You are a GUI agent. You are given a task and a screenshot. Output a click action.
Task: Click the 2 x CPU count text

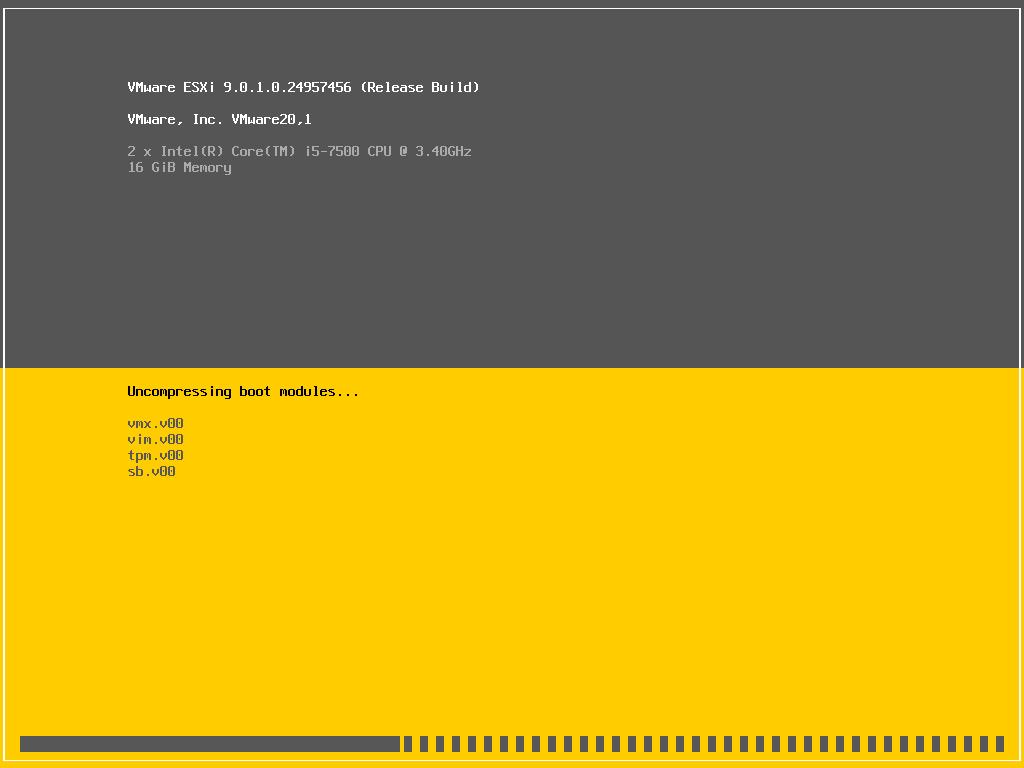(x=138, y=151)
